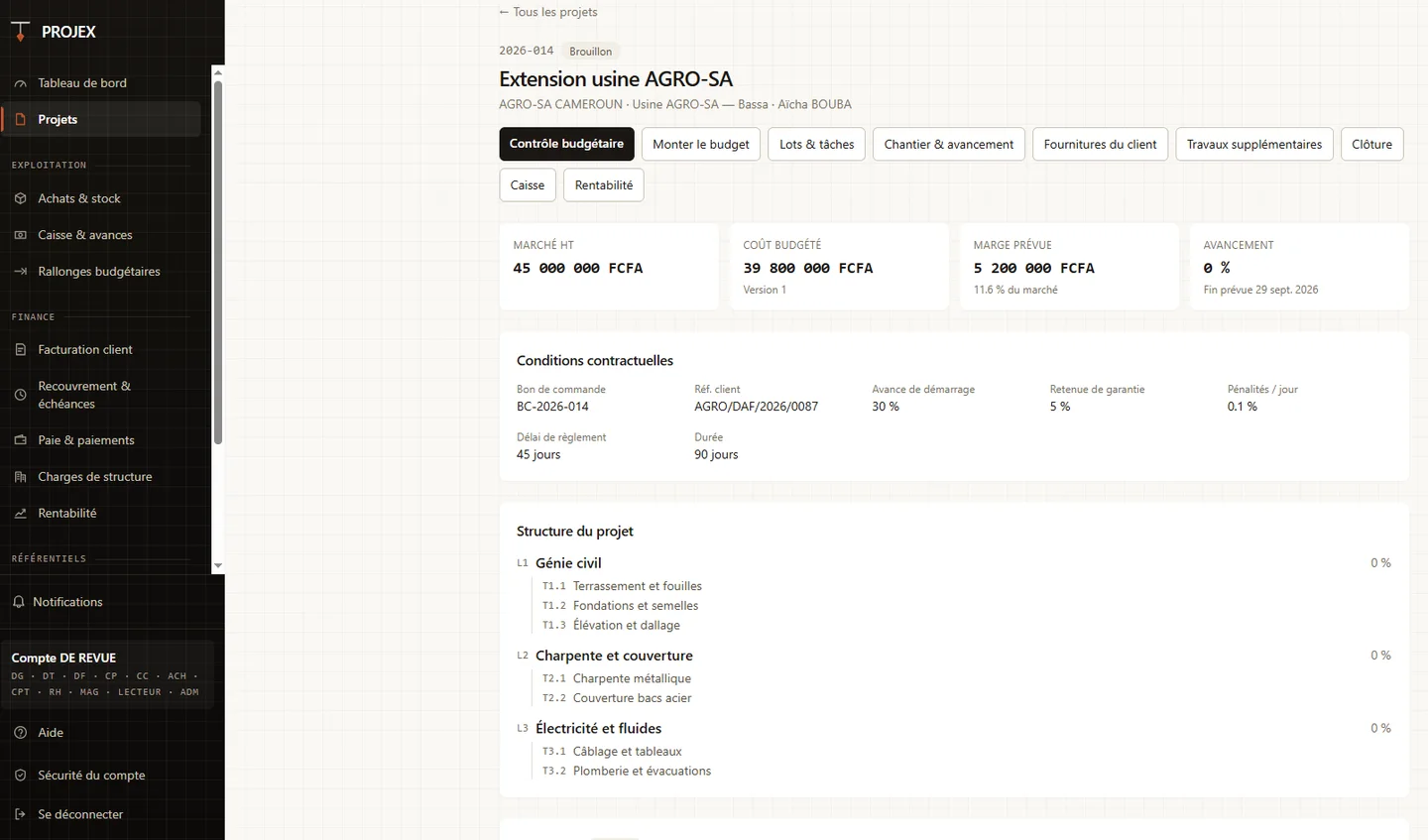Click Sécurité du compte shield icon
The height and width of the screenshot is (840, 1428).
20,776
